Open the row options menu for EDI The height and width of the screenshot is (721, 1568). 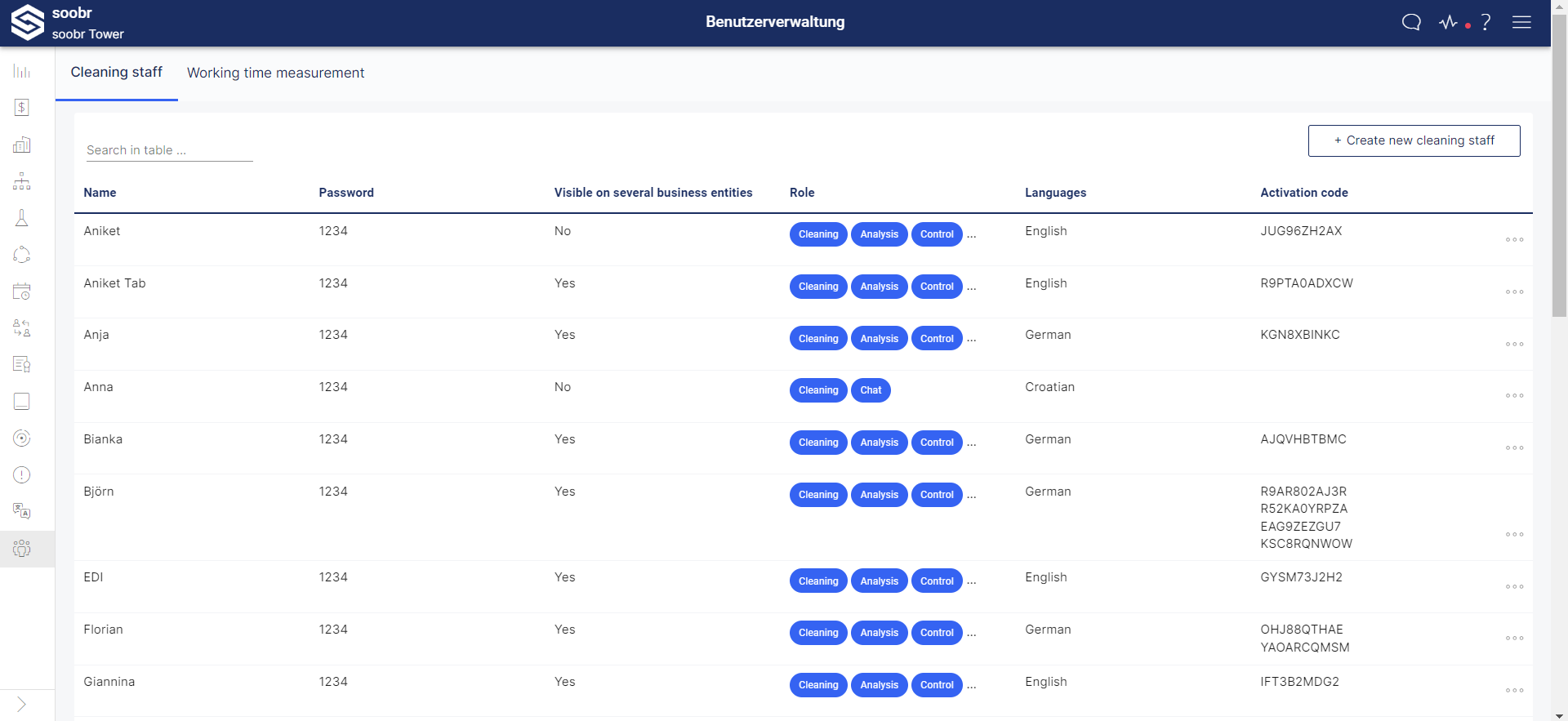pos(1514,586)
